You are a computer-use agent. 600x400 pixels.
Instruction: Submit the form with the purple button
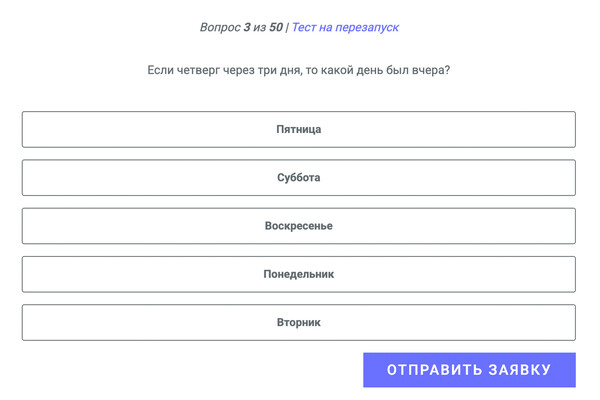click(x=469, y=370)
